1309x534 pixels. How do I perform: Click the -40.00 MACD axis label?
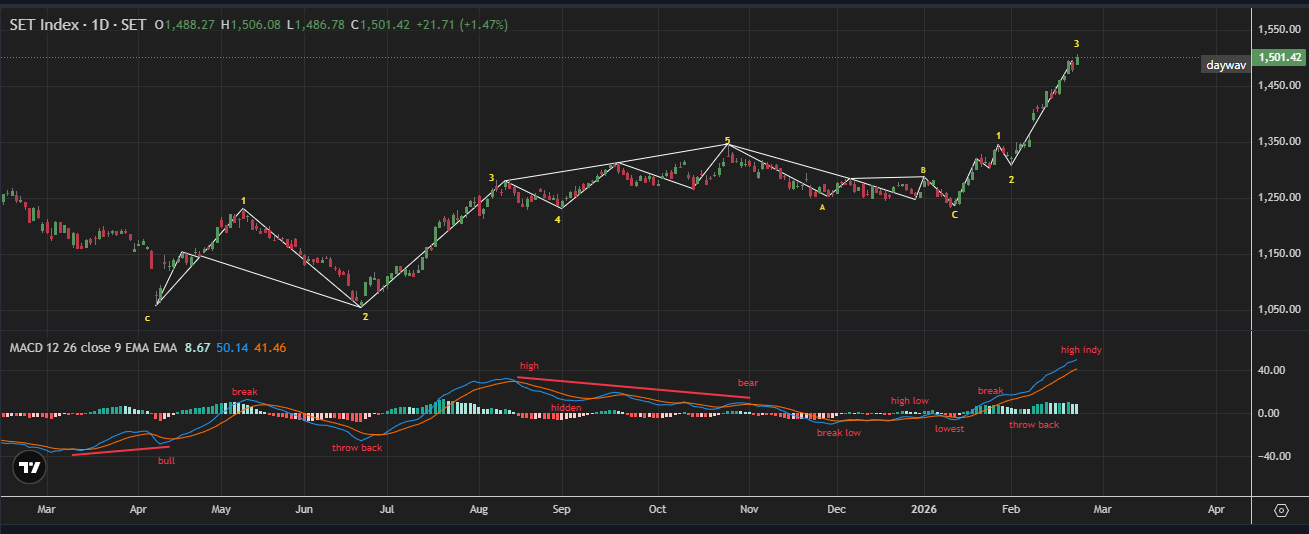pyautogui.click(x=1276, y=456)
